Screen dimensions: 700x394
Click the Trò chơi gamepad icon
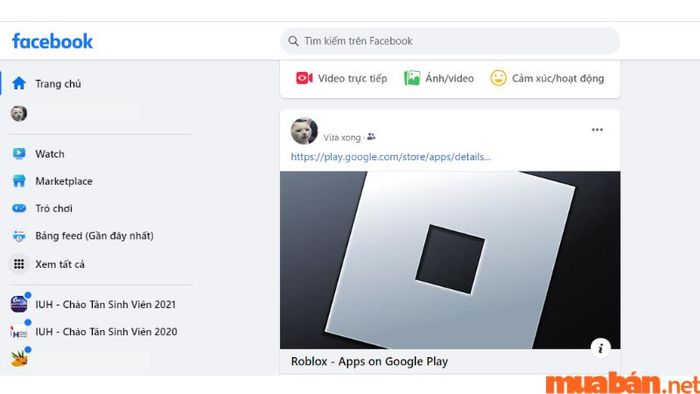coord(19,208)
